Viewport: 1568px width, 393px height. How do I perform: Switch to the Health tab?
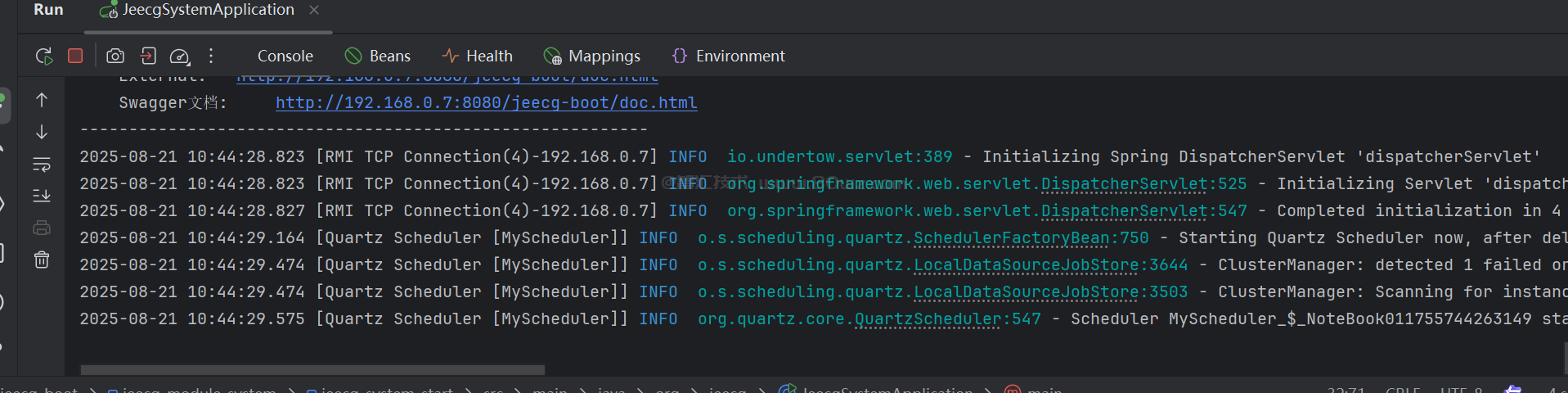click(478, 56)
